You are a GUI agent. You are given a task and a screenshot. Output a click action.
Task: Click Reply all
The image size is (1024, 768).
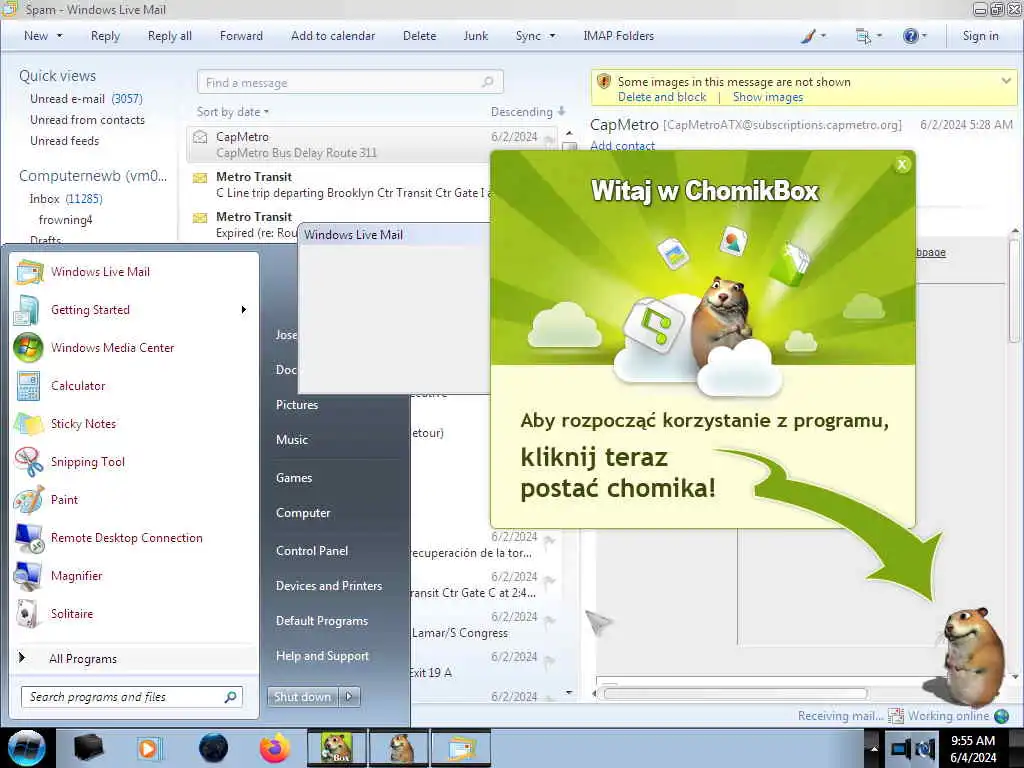(170, 36)
